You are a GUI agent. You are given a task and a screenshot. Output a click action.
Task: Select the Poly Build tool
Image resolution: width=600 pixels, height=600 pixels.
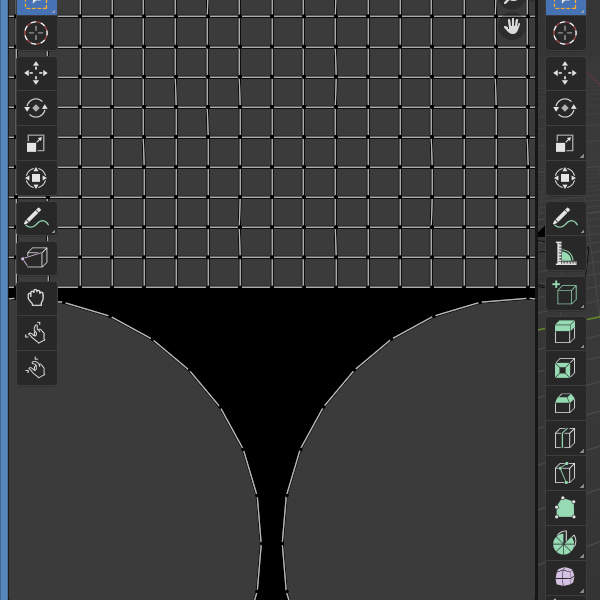565,508
